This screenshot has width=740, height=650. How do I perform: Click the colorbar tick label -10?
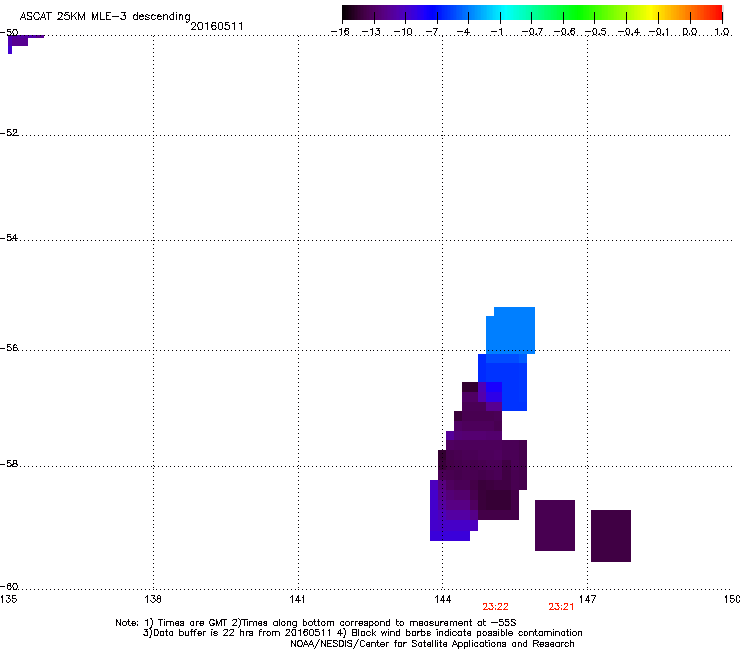[403, 32]
